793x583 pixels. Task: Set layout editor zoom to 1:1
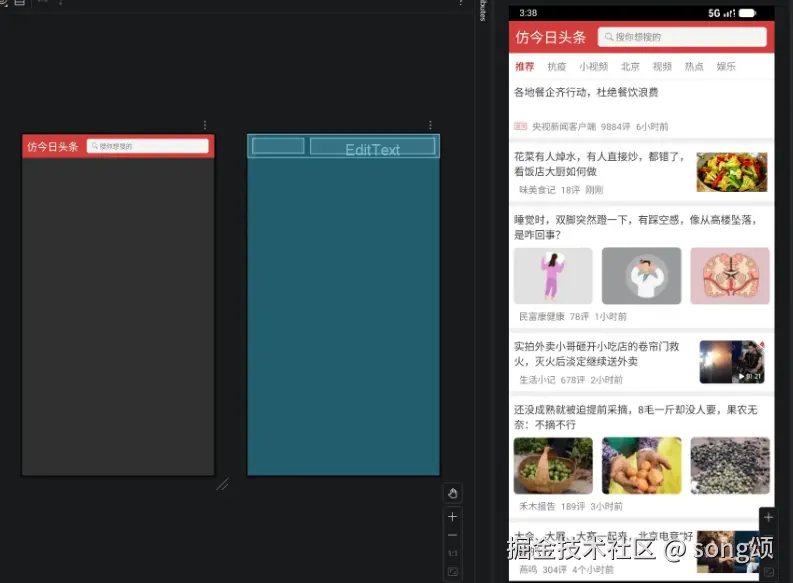453,553
